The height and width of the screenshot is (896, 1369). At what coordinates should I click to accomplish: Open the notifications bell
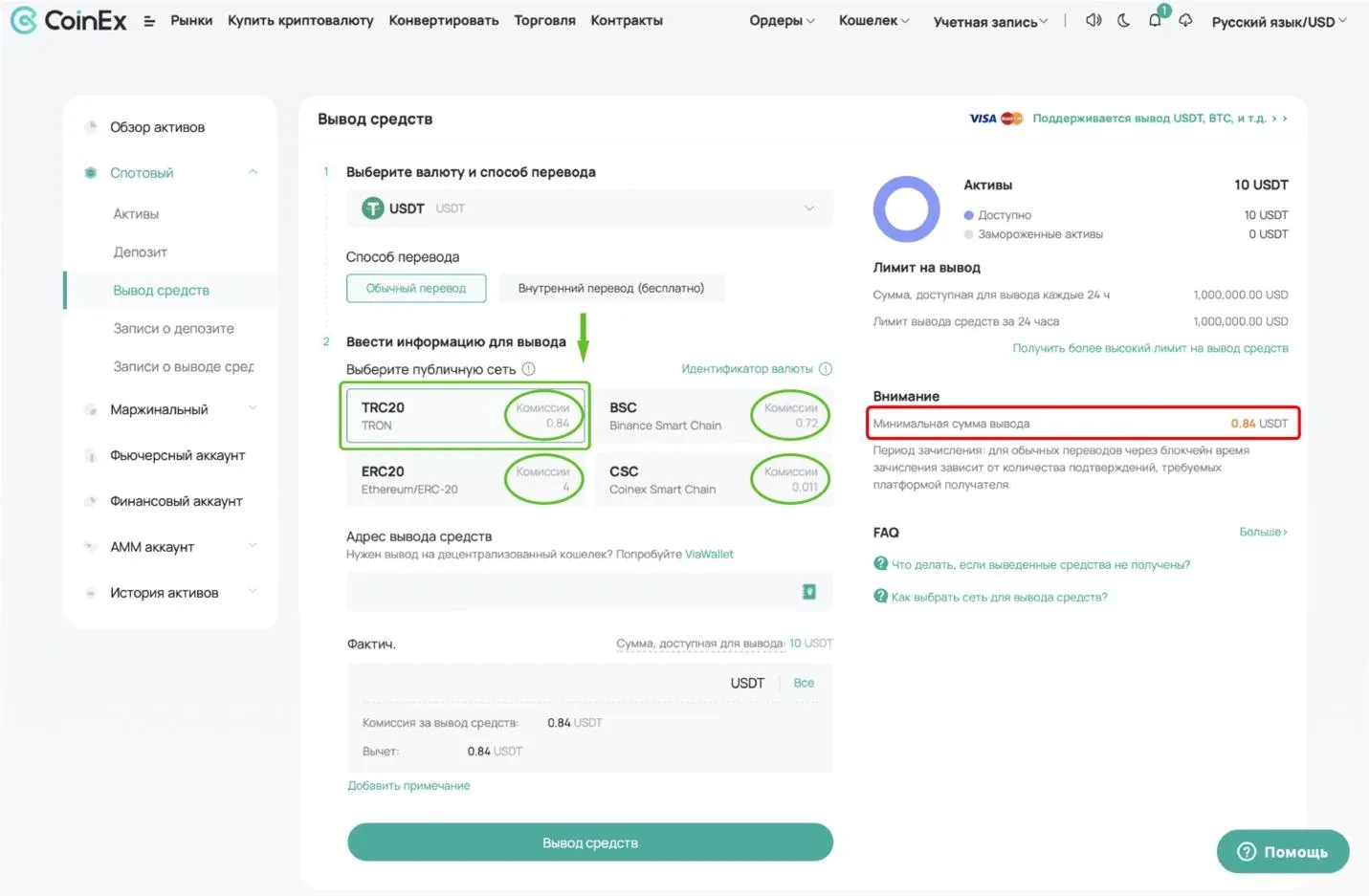tap(1156, 20)
